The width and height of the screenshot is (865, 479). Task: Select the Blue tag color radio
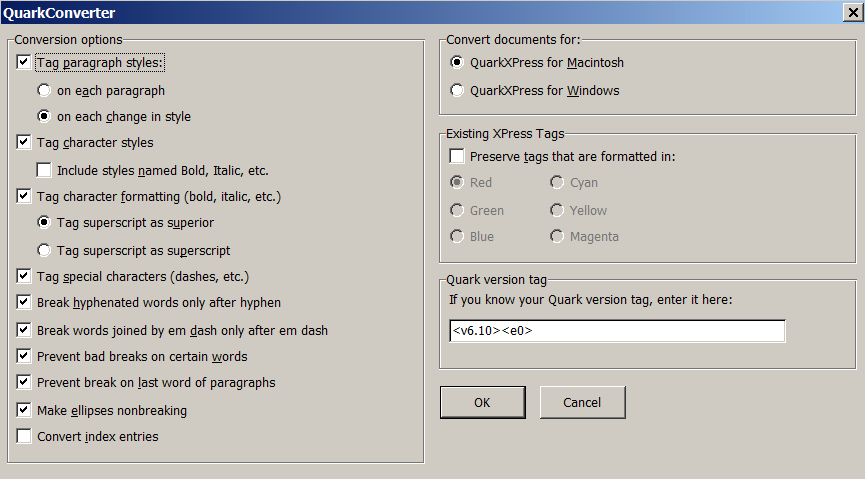point(457,236)
